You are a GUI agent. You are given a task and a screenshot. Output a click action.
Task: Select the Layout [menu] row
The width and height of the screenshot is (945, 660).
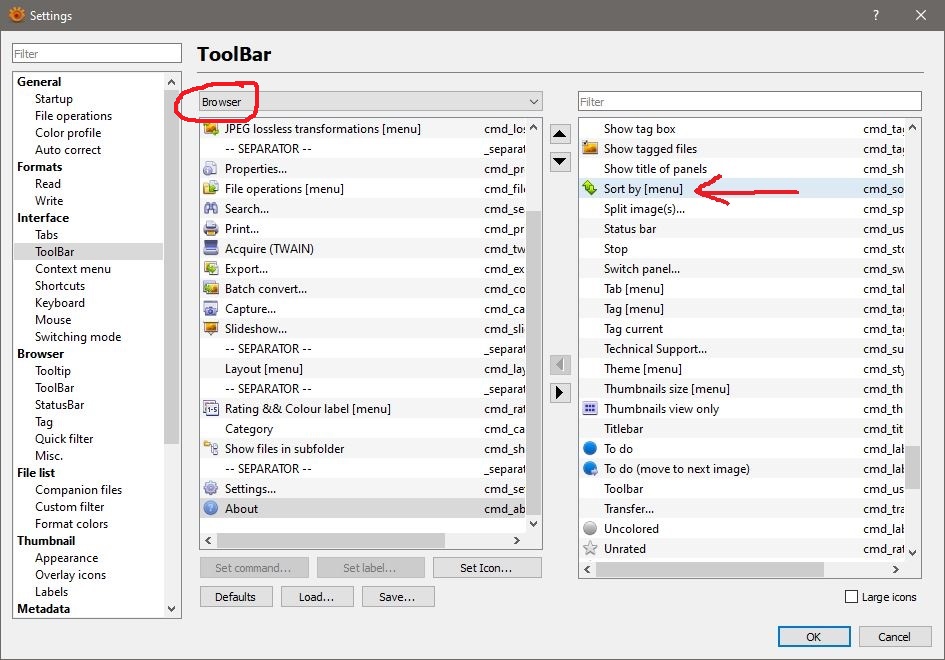click(x=363, y=368)
